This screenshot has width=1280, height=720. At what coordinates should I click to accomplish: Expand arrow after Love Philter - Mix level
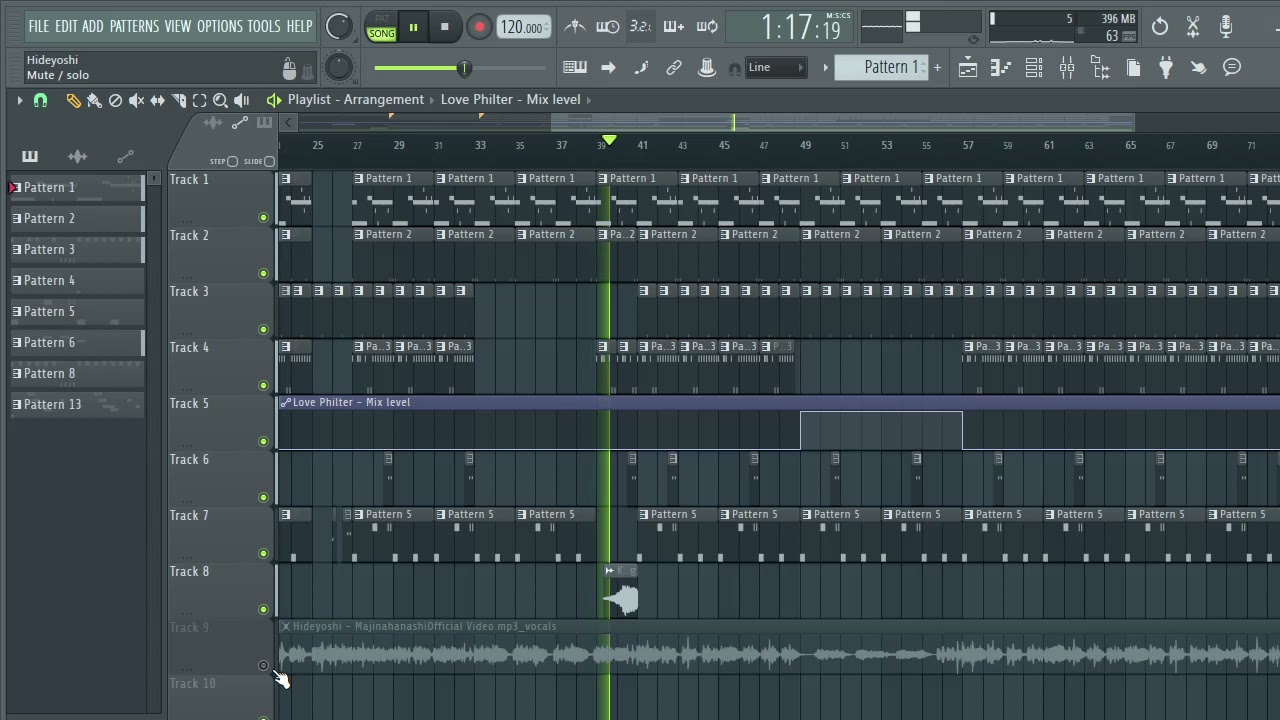click(590, 100)
